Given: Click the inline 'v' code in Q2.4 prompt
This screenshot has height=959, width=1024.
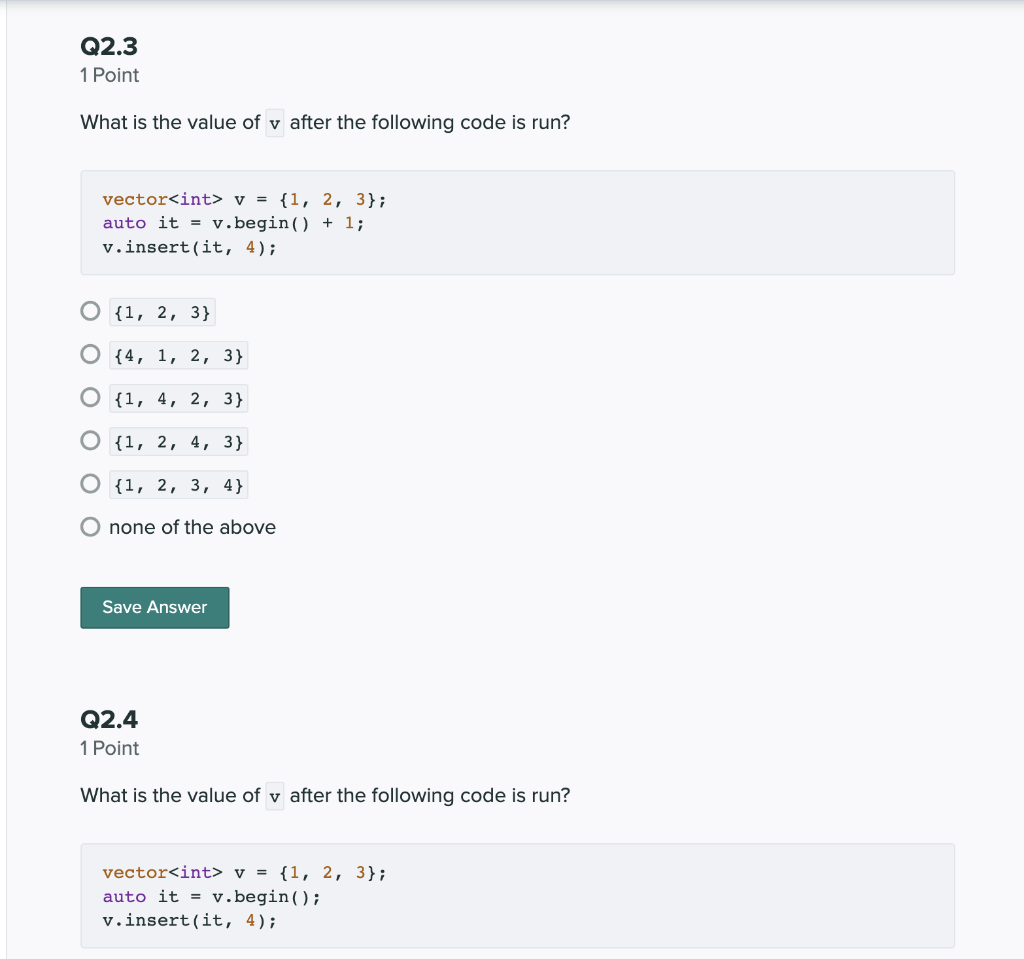Looking at the screenshot, I should click(x=275, y=796).
